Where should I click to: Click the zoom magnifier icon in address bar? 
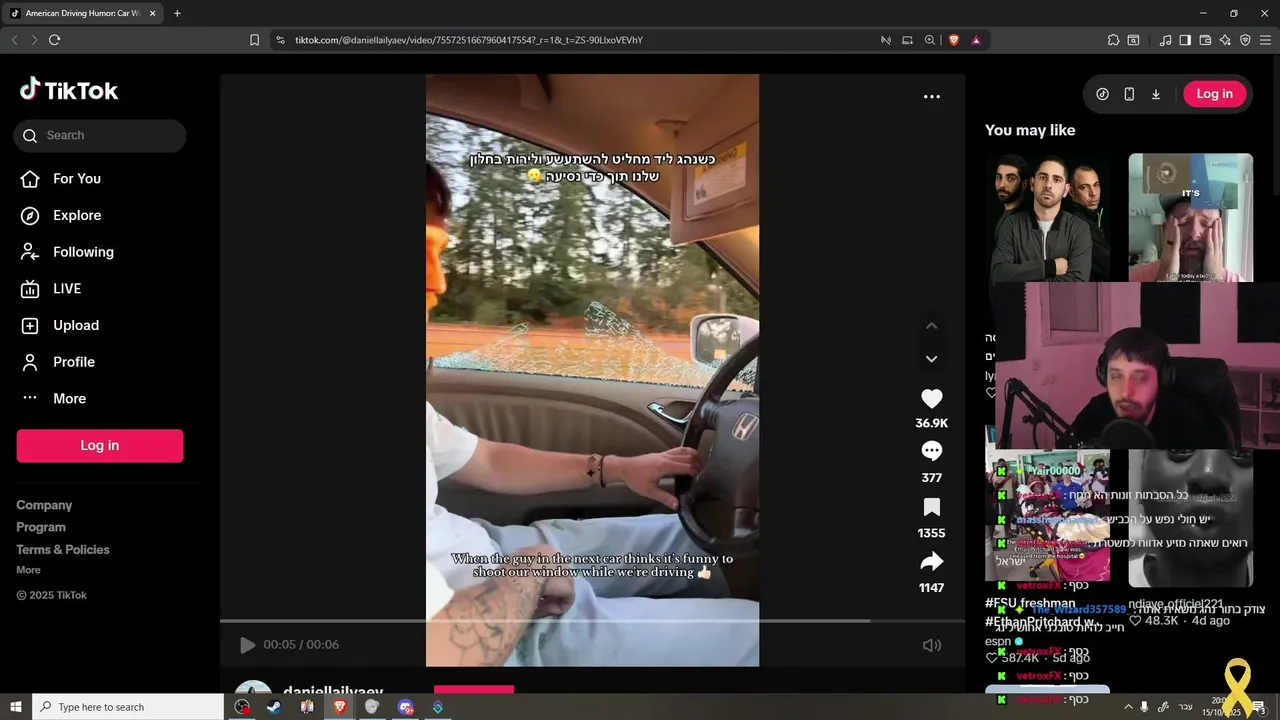pyautogui.click(x=930, y=40)
